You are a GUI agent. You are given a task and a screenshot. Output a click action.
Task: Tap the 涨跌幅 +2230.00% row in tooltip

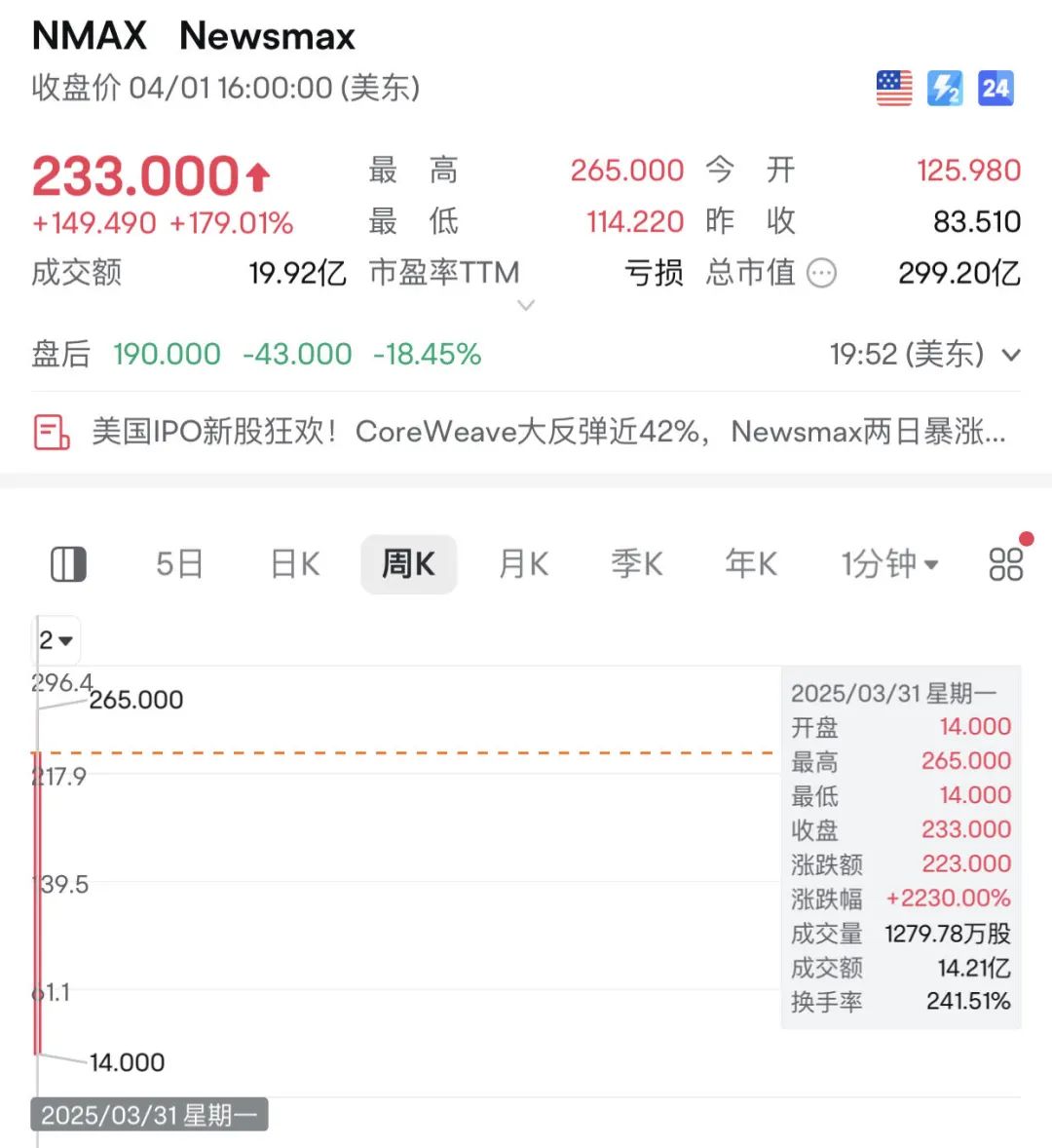[901, 899]
